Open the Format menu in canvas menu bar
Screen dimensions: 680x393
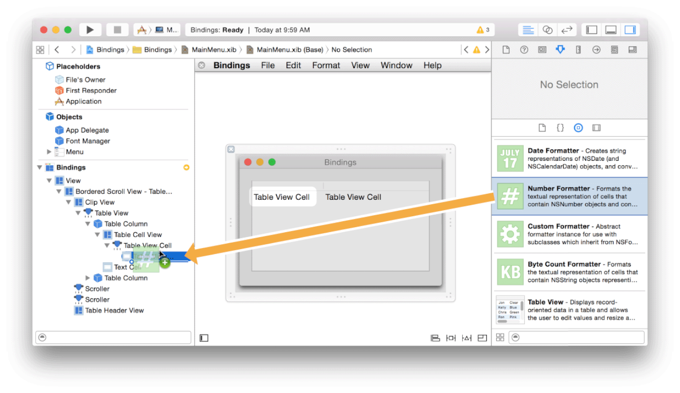pos(326,65)
